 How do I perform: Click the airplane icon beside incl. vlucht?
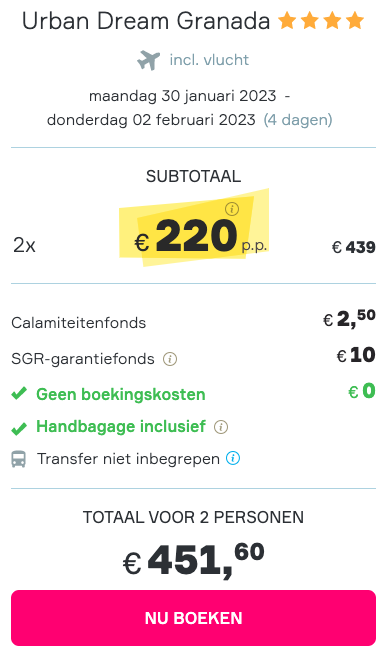point(149,60)
